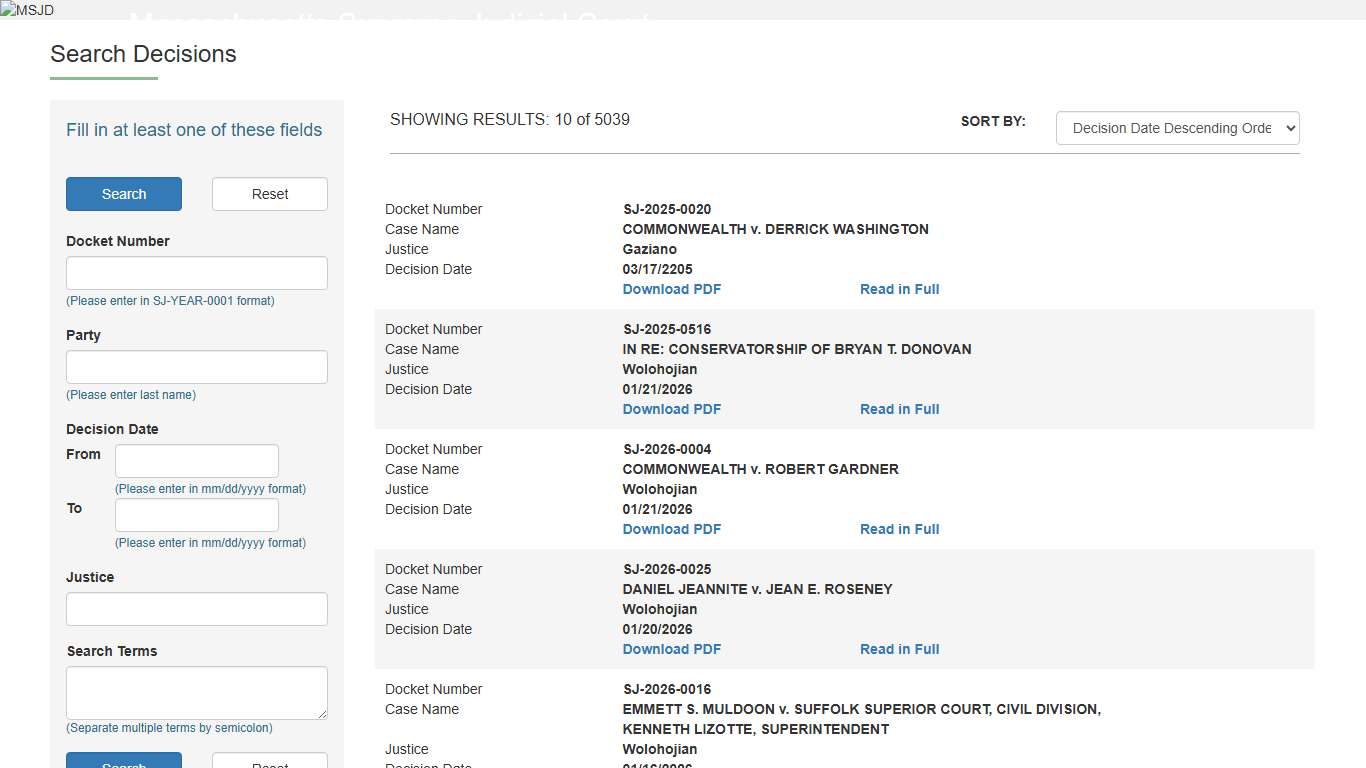1366x768 pixels.
Task: Select the Decision Date To field
Action: 197,515
